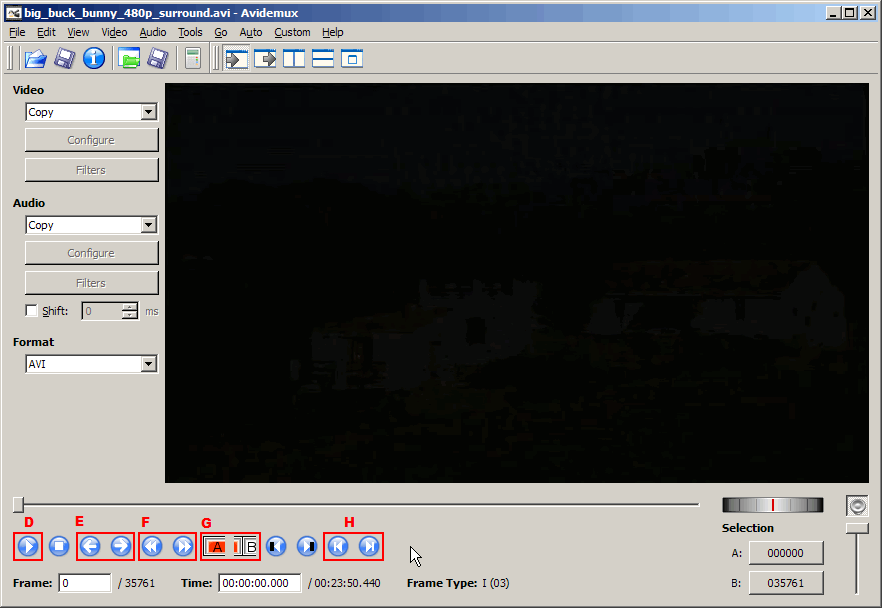Open the Go menu

[220, 32]
